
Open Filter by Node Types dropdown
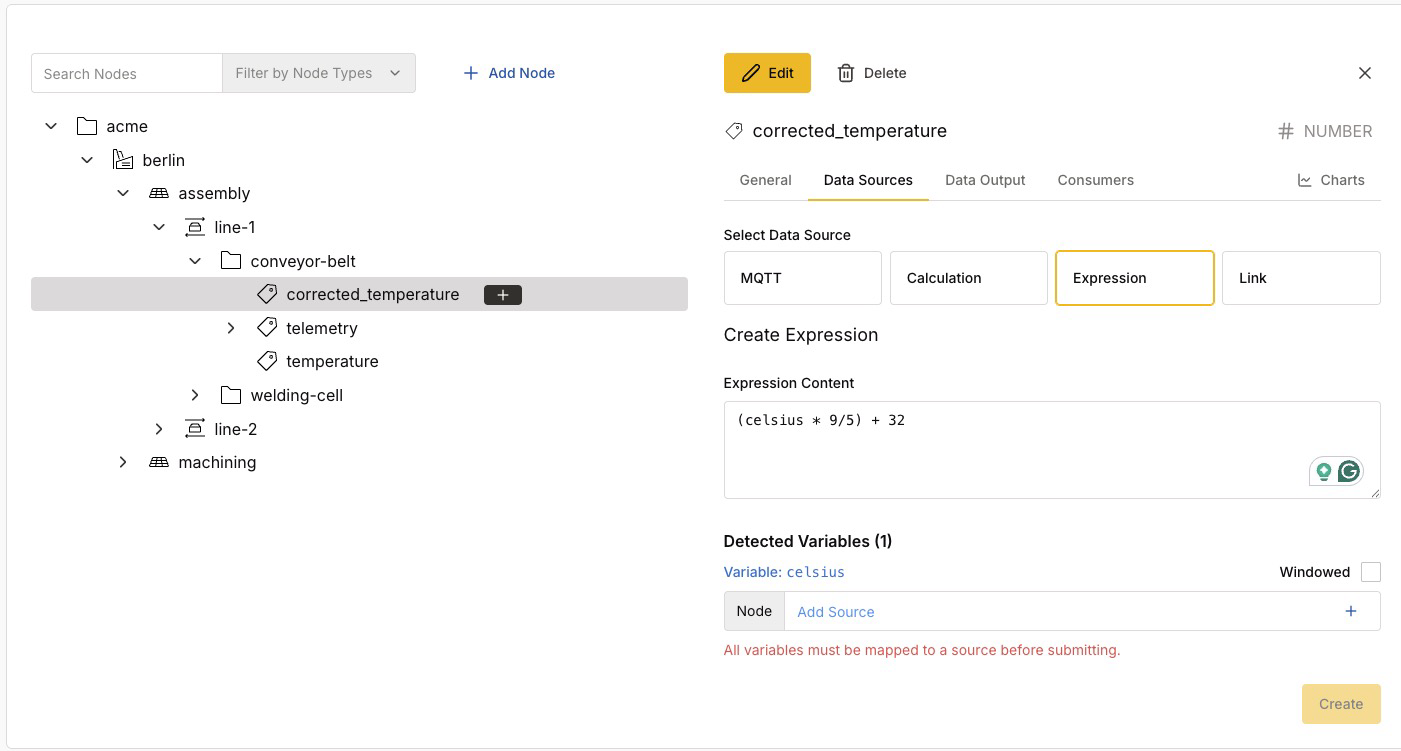click(318, 73)
